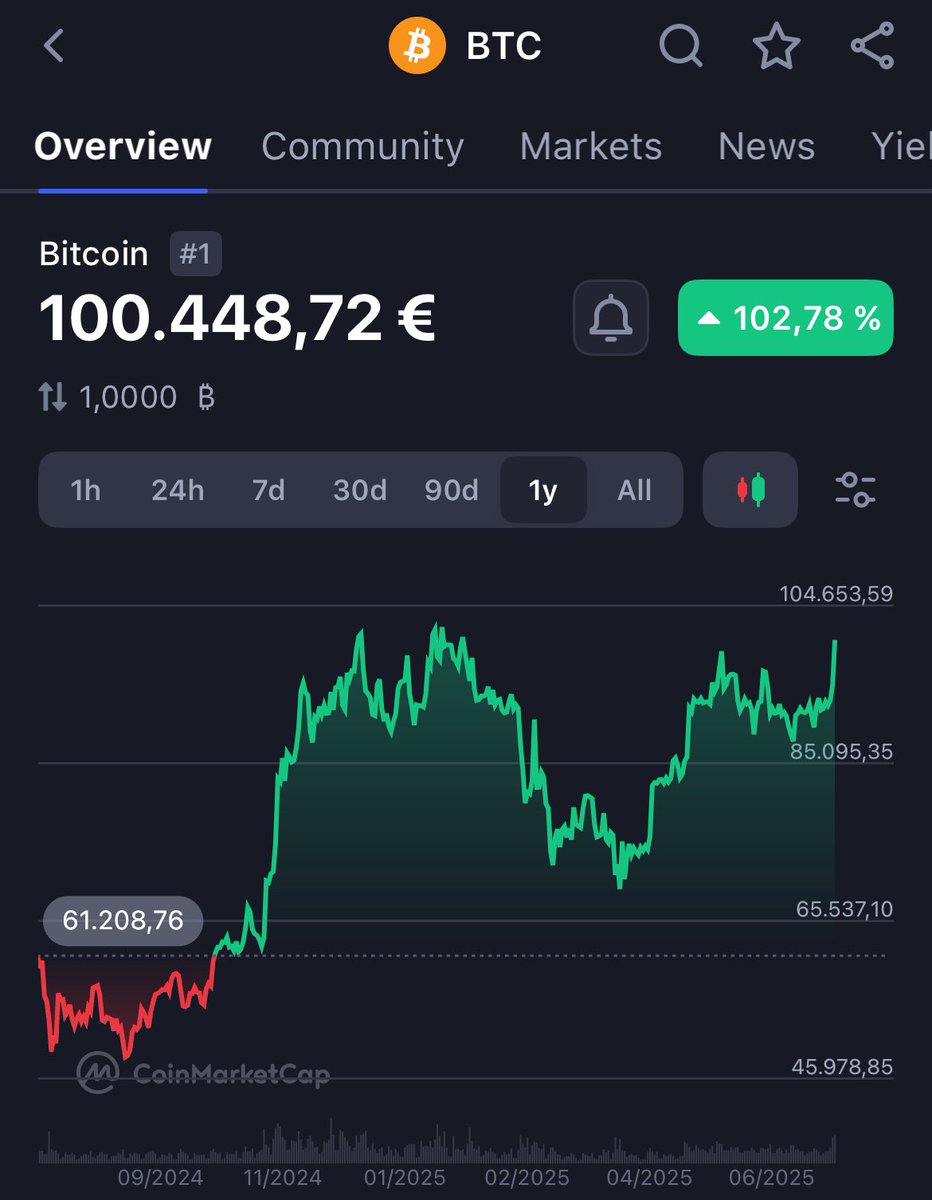Image resolution: width=932 pixels, height=1200 pixels.
Task: Tap the green 102,78 % change badge
Action: [x=785, y=318]
